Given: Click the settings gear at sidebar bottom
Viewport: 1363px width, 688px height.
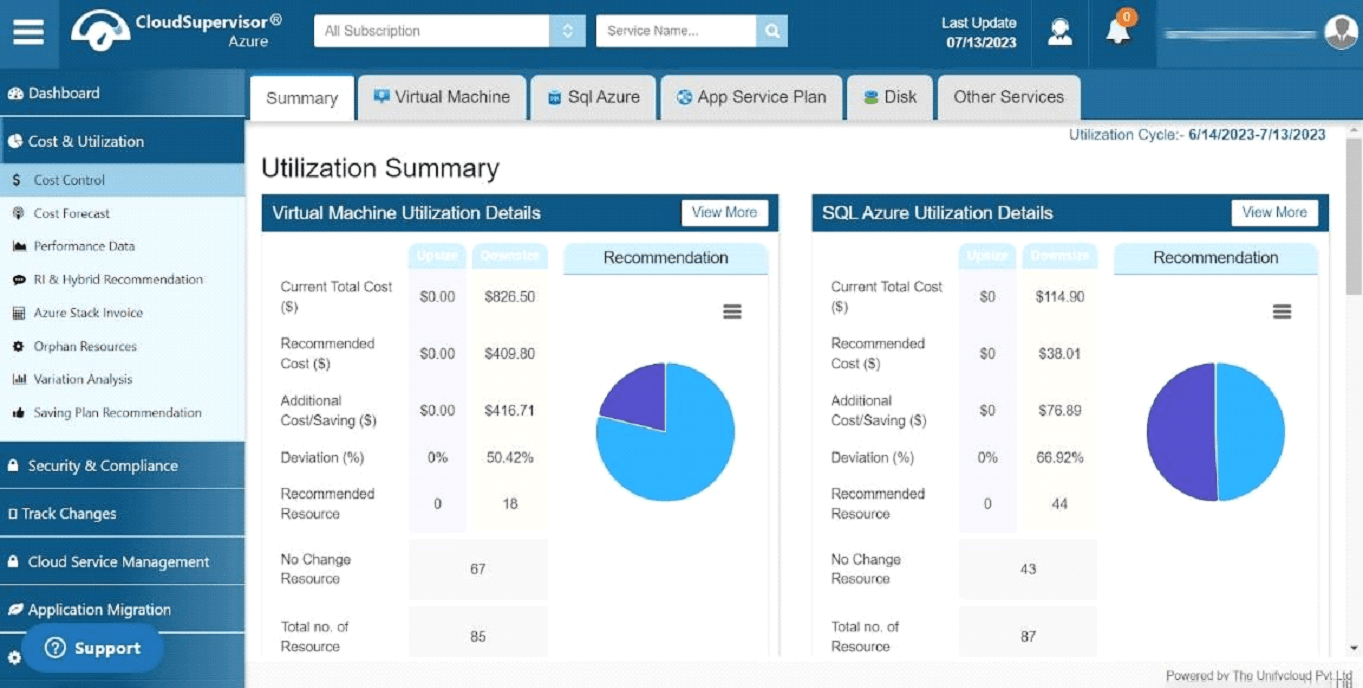Looking at the screenshot, I should click(x=14, y=658).
